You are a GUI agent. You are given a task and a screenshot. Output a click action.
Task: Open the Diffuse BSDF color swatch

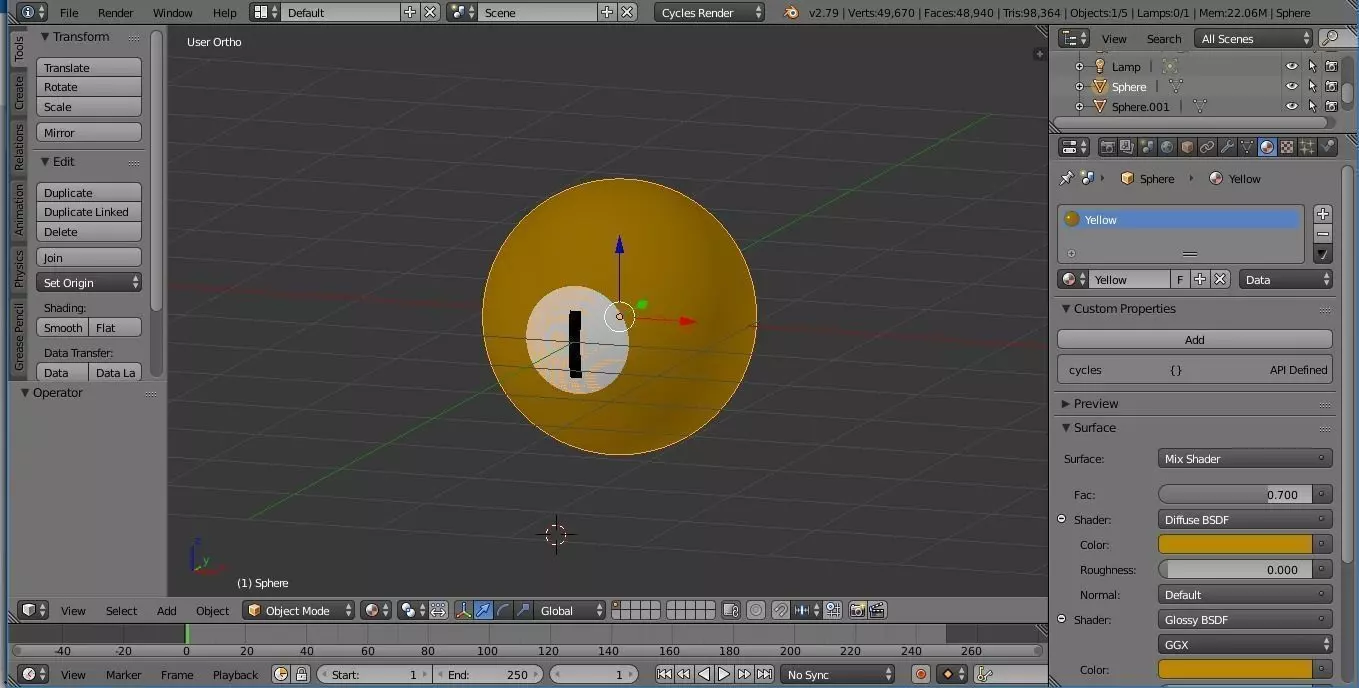pyautogui.click(x=1236, y=545)
